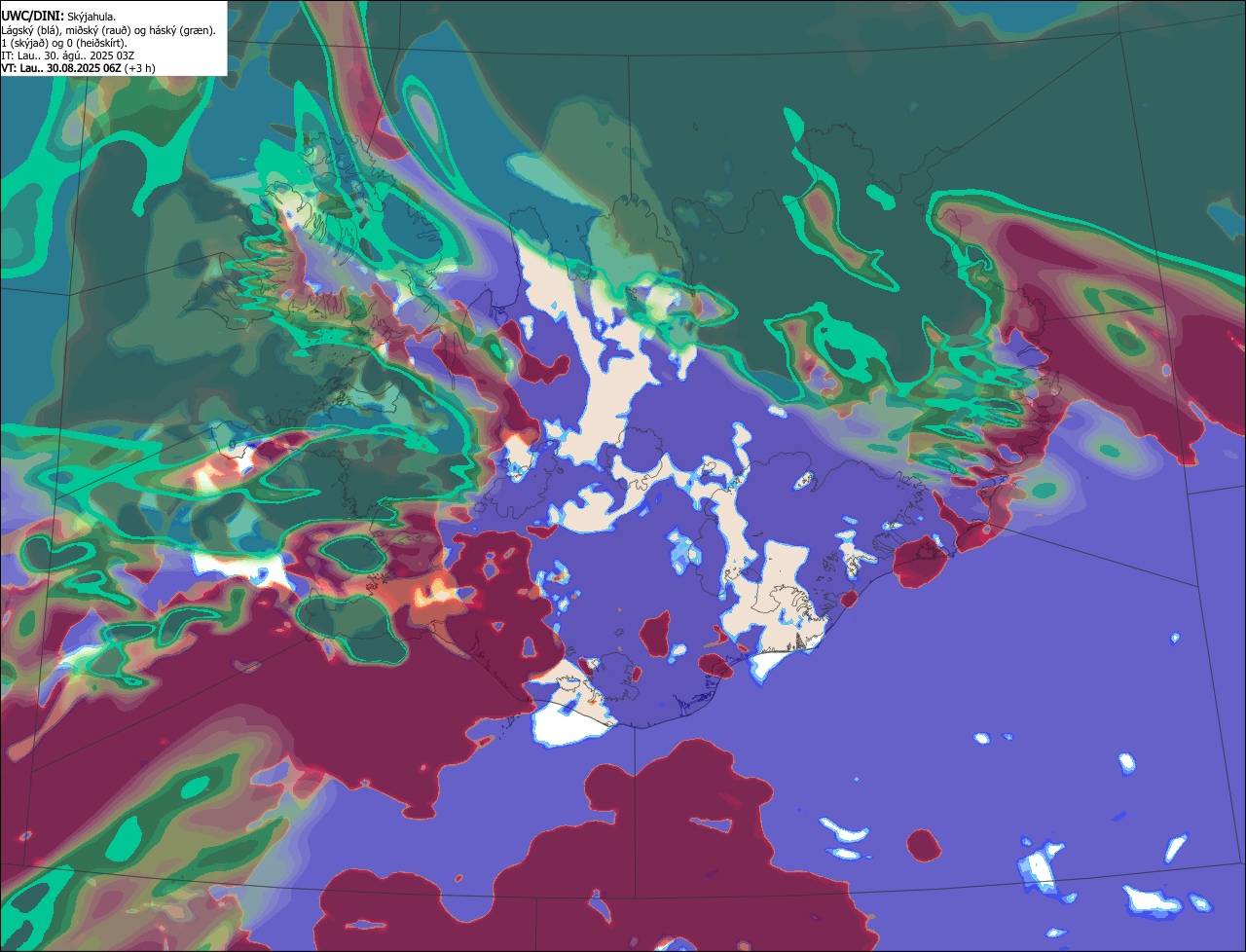Click the 'UWC/DINI:' bold title text
The height and width of the screenshot is (952, 1246).
(32, 17)
